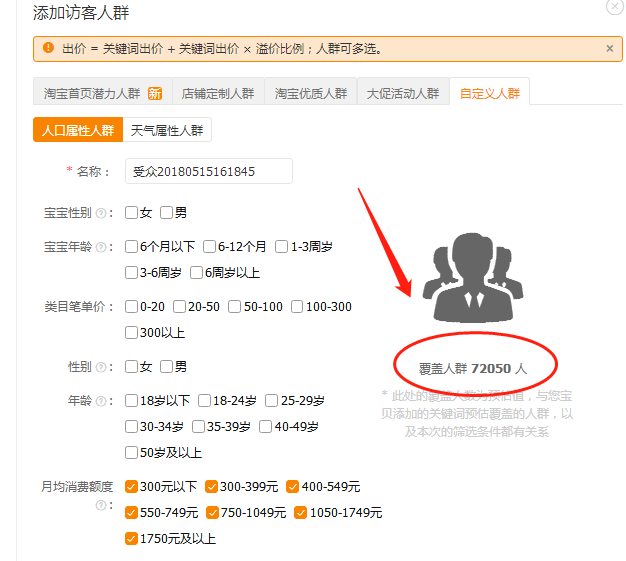The width and height of the screenshot is (626, 561).
Task: Close the orange bid formula notice bar
Action: coord(610,48)
